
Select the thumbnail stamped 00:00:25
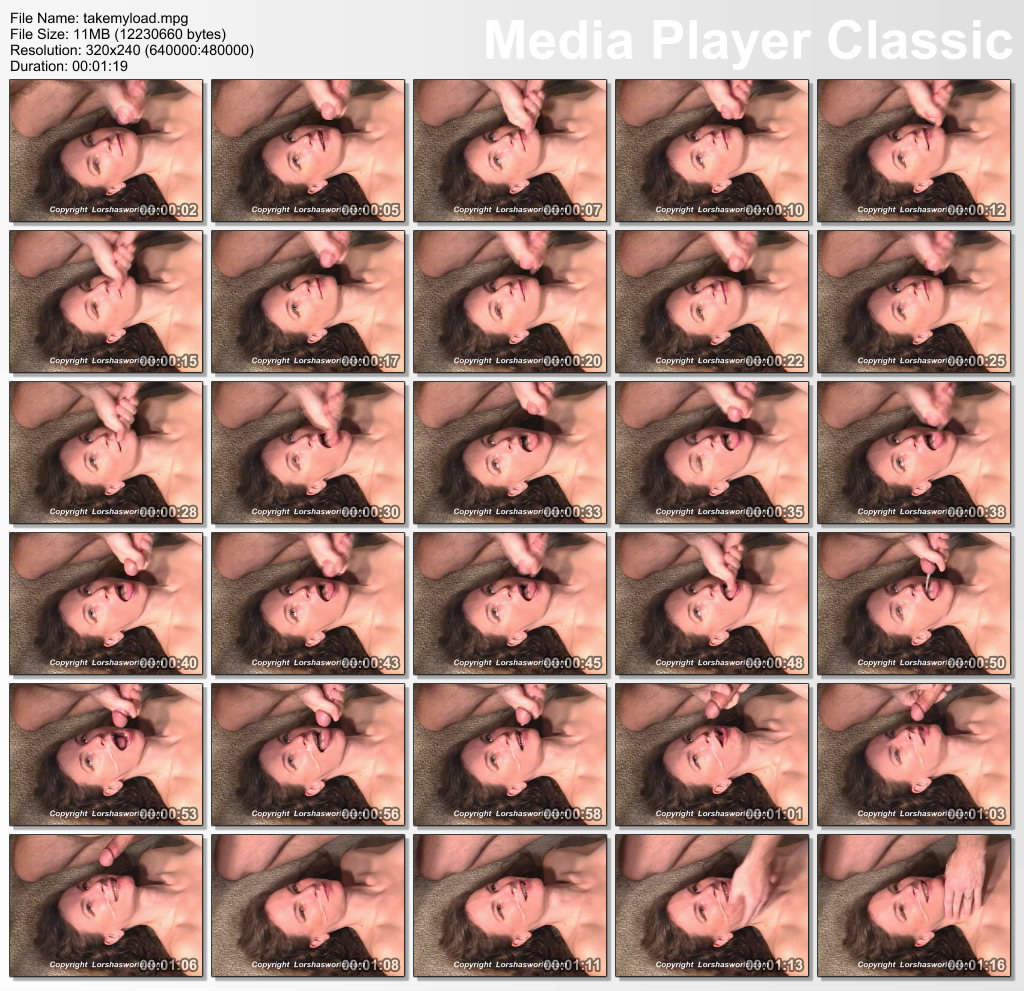tap(913, 301)
